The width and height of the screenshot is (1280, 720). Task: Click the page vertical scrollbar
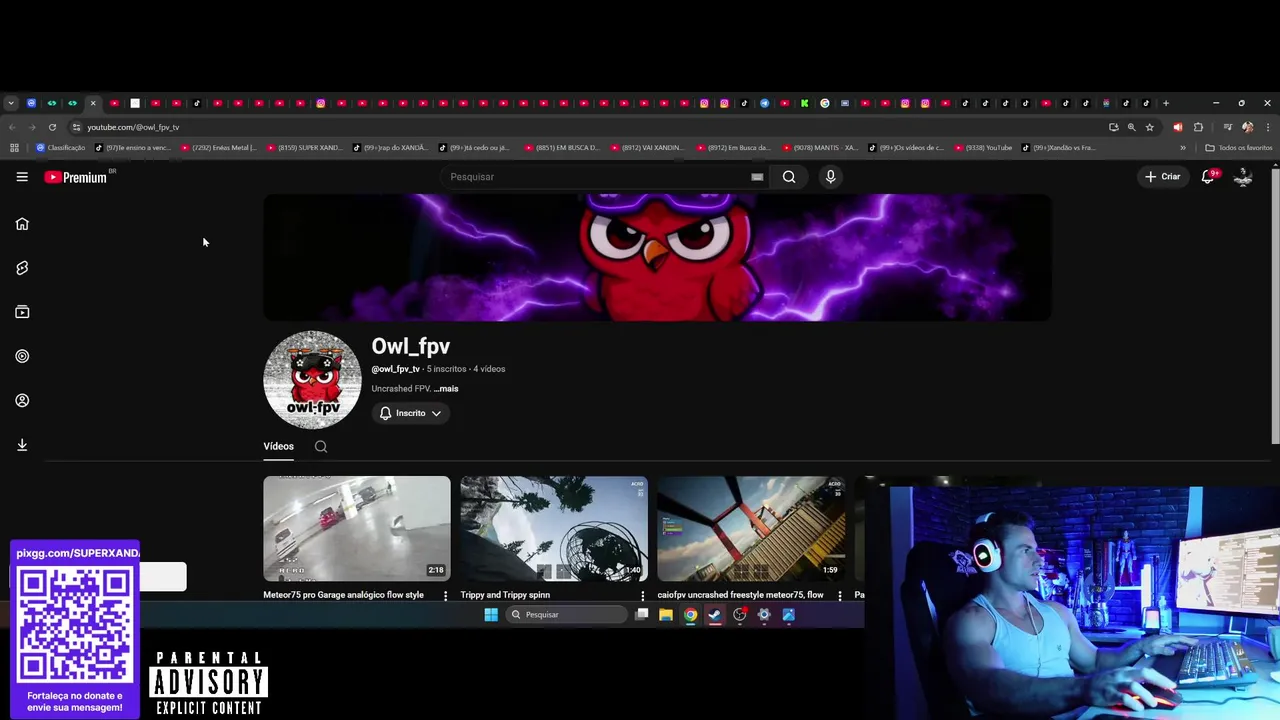pyautogui.click(x=1275, y=305)
